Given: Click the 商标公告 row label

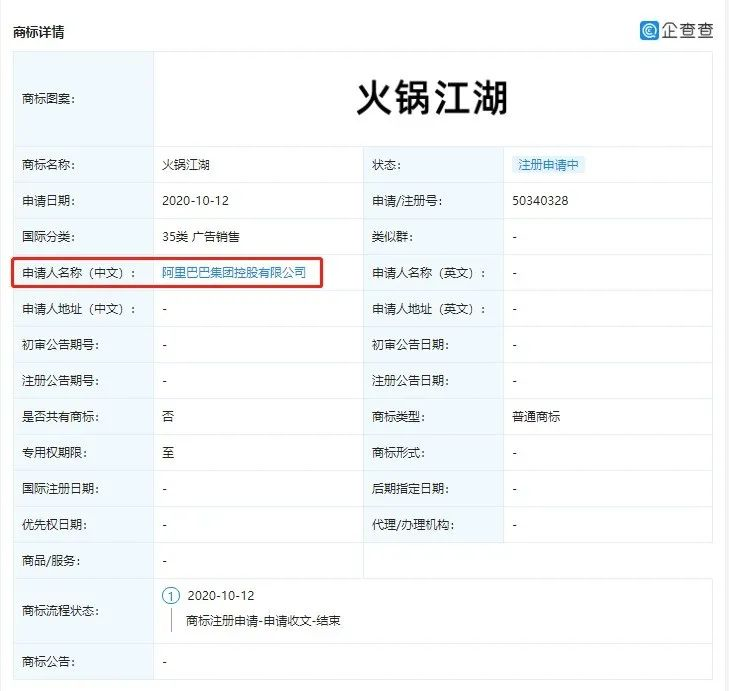Looking at the screenshot, I should [48, 662].
